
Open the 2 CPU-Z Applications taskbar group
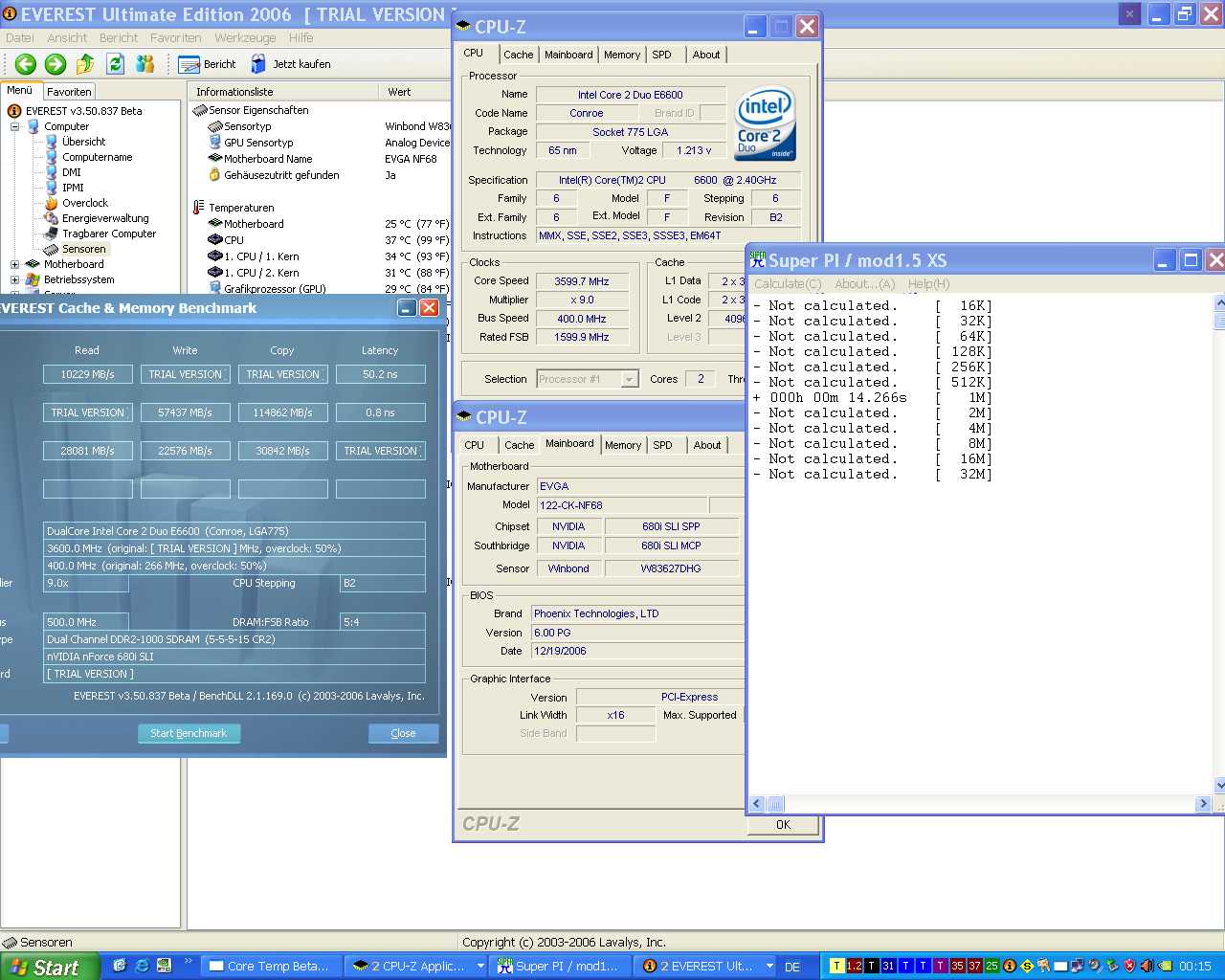[x=416, y=967]
